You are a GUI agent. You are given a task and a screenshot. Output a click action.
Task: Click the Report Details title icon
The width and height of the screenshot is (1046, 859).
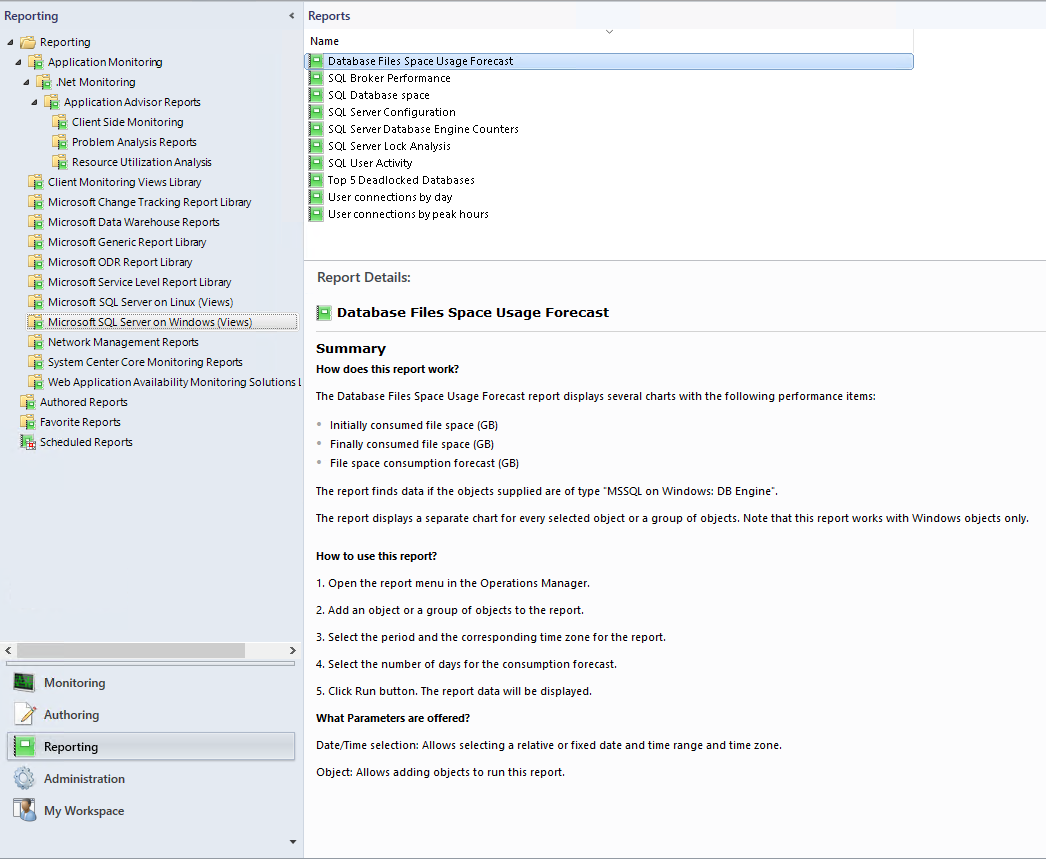(x=324, y=312)
